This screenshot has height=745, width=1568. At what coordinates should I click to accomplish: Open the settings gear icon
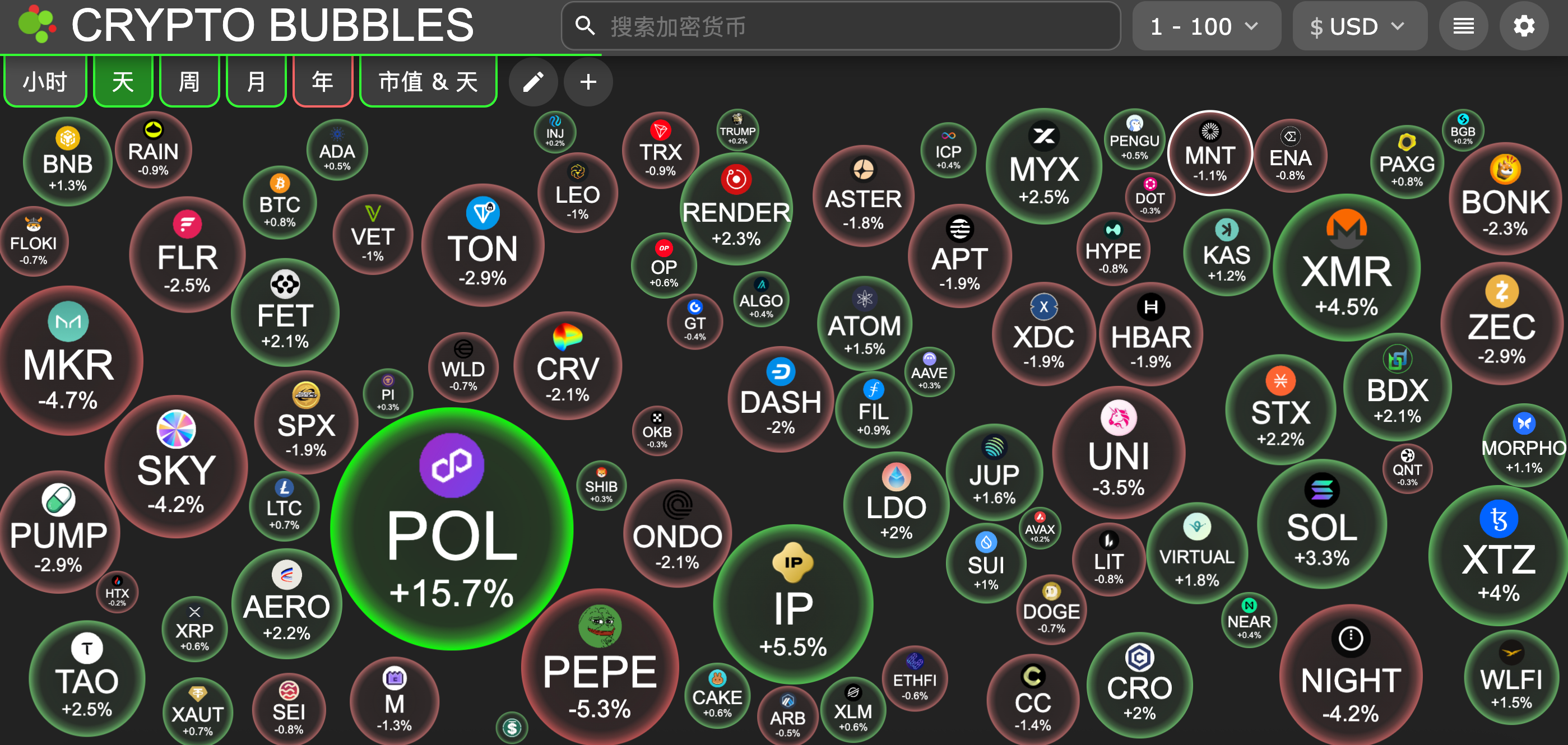click(1524, 26)
